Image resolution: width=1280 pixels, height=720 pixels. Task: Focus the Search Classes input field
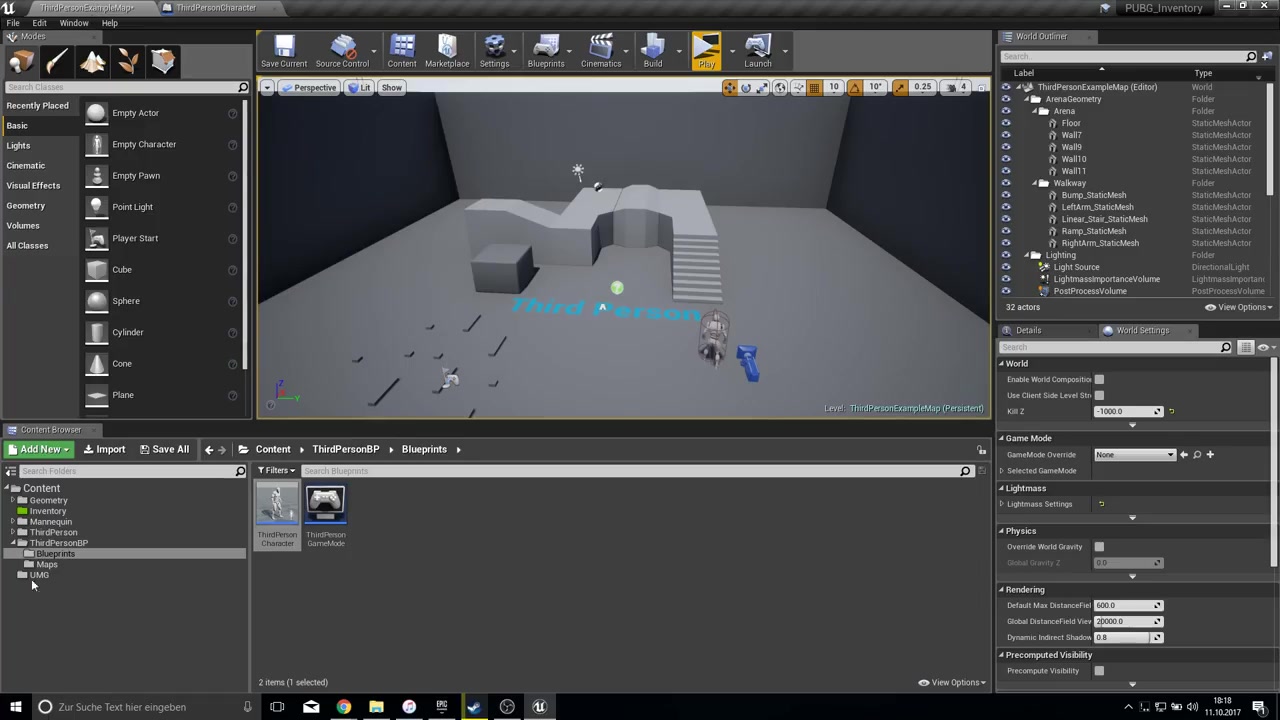(x=121, y=88)
